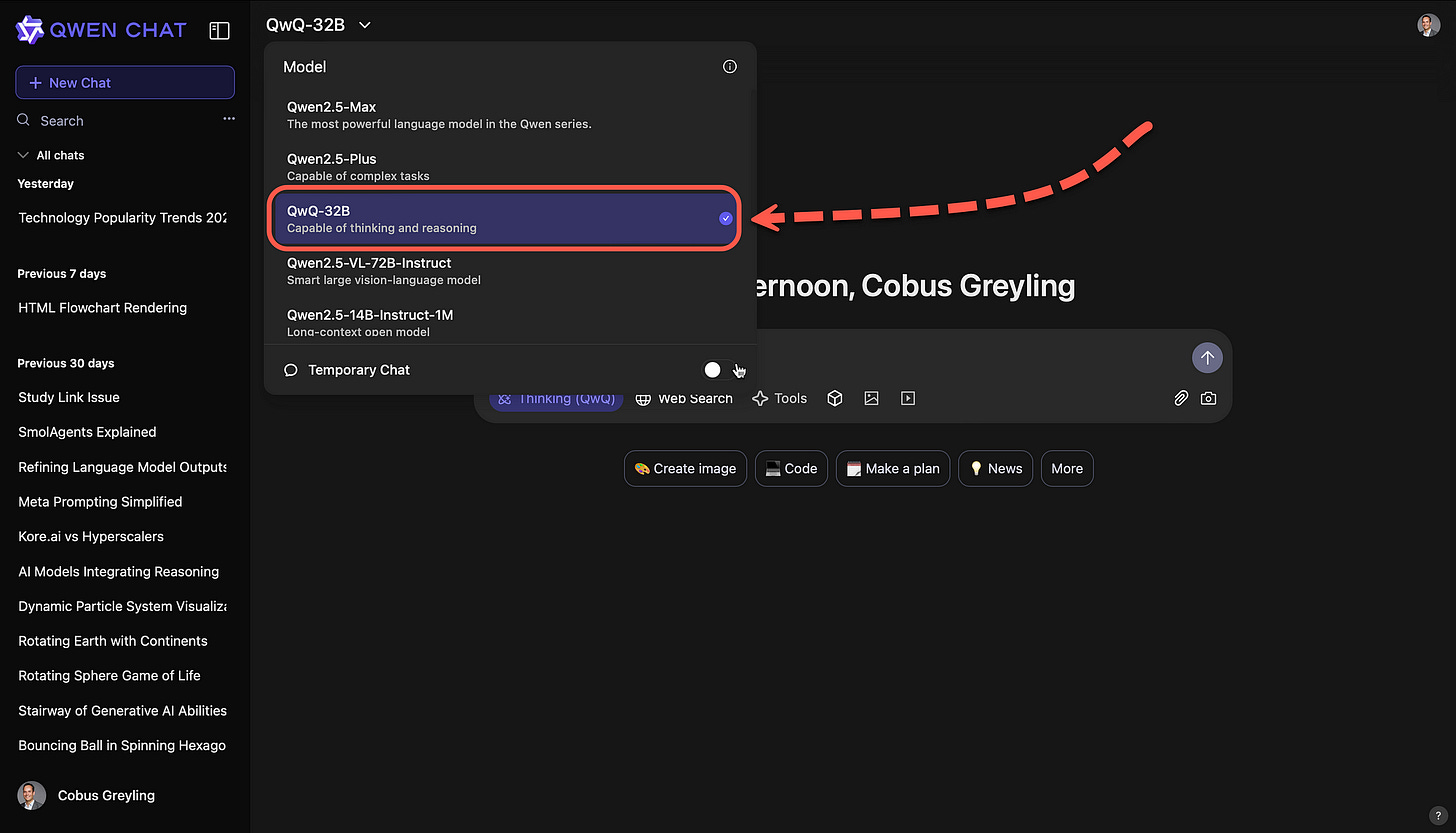Send message with the up arrow button
Image resolution: width=1456 pixels, height=833 pixels.
[1207, 358]
